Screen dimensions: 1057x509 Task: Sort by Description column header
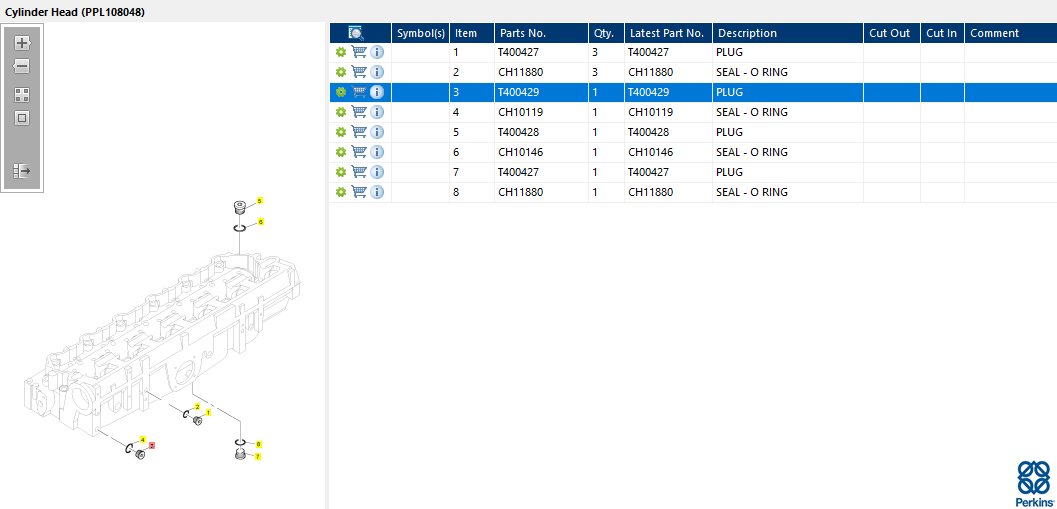(x=788, y=33)
